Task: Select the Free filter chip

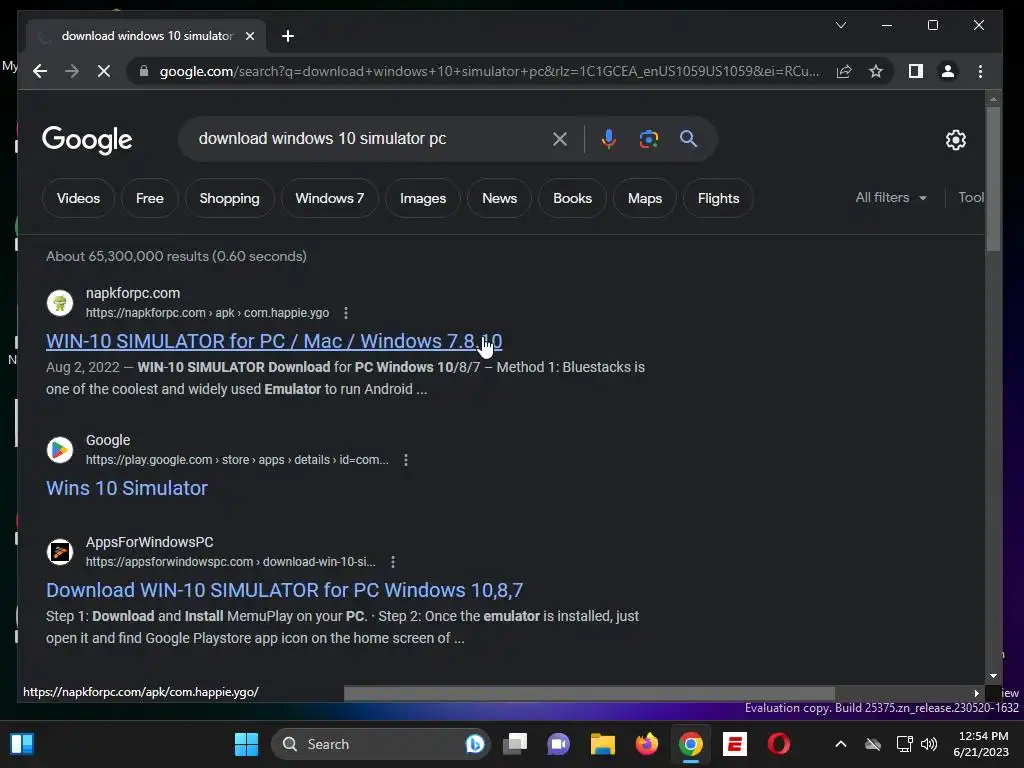Action: point(150,198)
